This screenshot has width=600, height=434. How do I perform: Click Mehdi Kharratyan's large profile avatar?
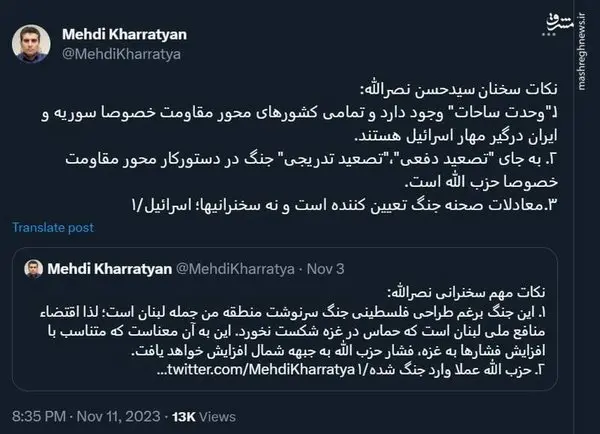click(x=31, y=42)
